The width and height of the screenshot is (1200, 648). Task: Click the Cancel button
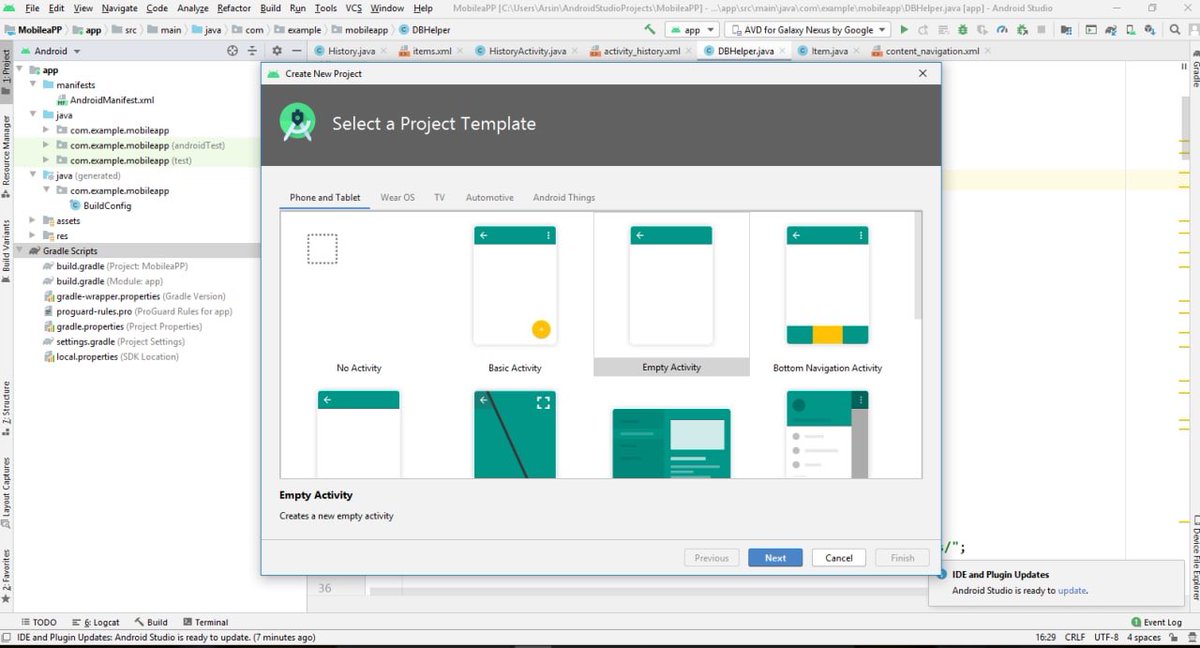point(839,558)
